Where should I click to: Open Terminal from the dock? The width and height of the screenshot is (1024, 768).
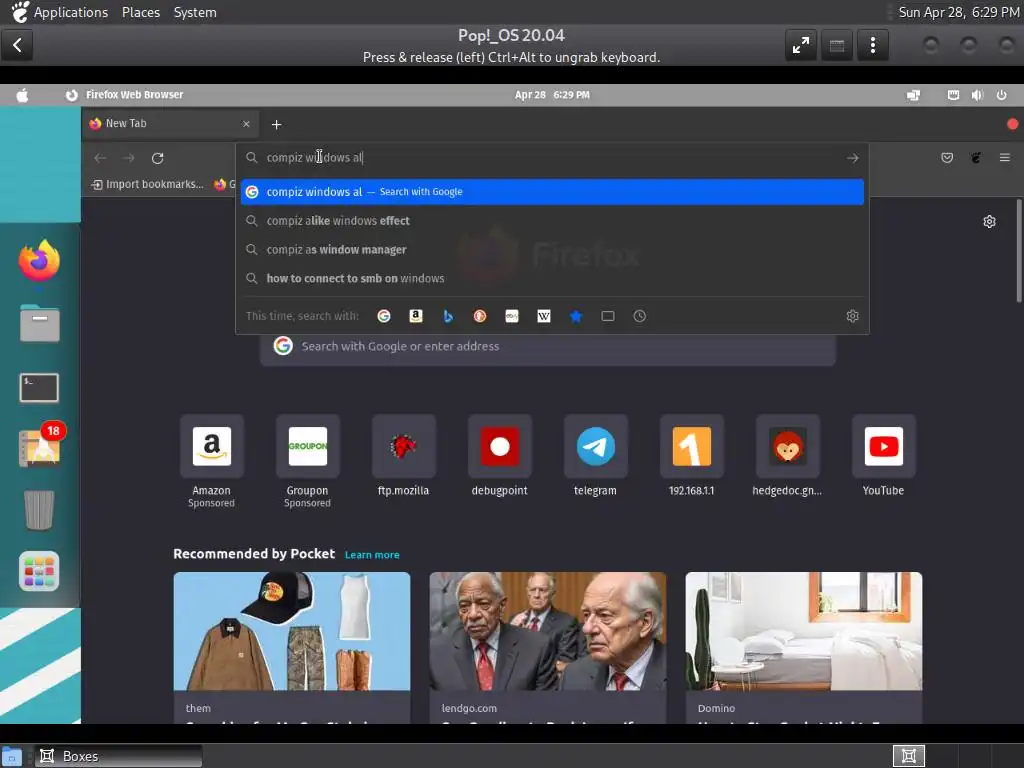pyautogui.click(x=39, y=388)
